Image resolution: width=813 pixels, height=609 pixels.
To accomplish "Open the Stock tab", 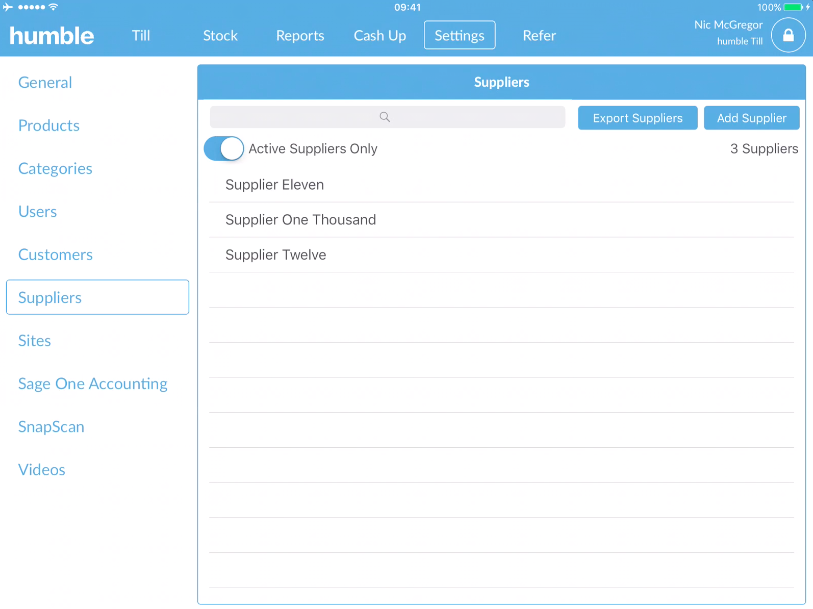I will (220, 35).
